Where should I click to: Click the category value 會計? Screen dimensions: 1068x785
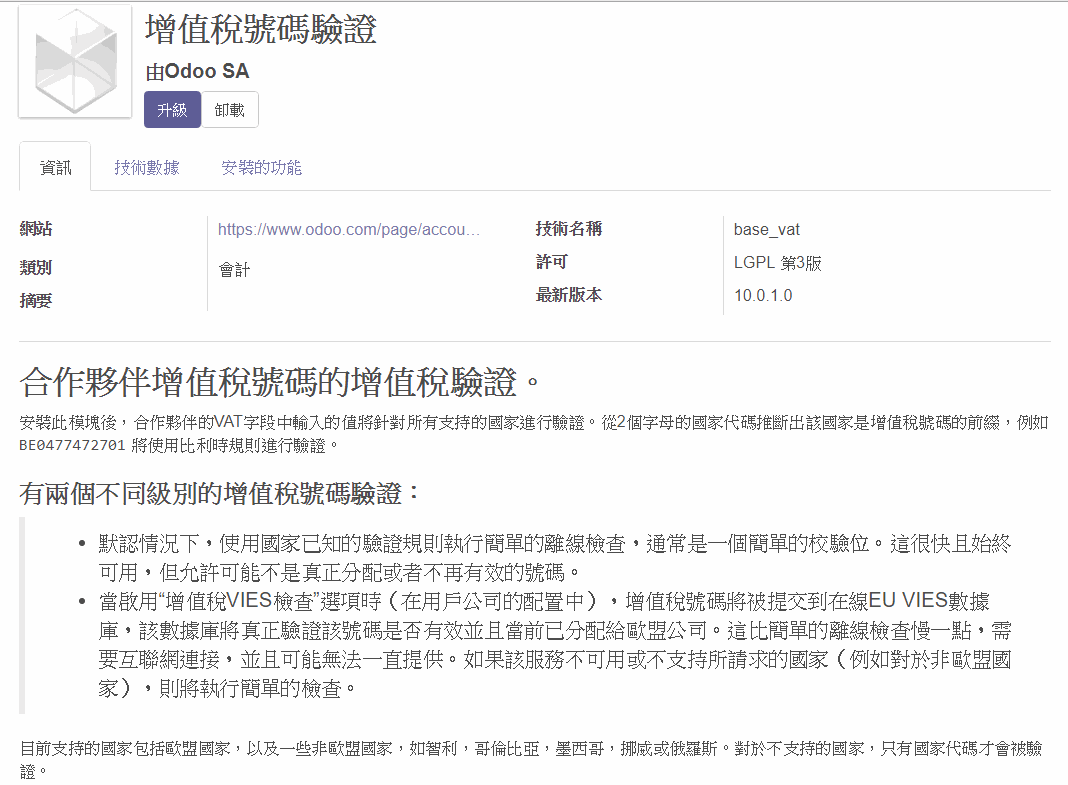tap(234, 270)
